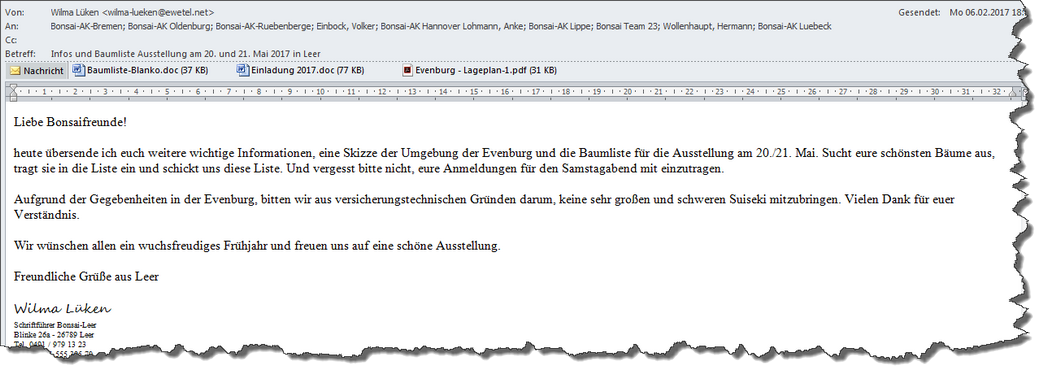
Task: Click signature name 'Wilma Lüken'
Action: (63, 309)
